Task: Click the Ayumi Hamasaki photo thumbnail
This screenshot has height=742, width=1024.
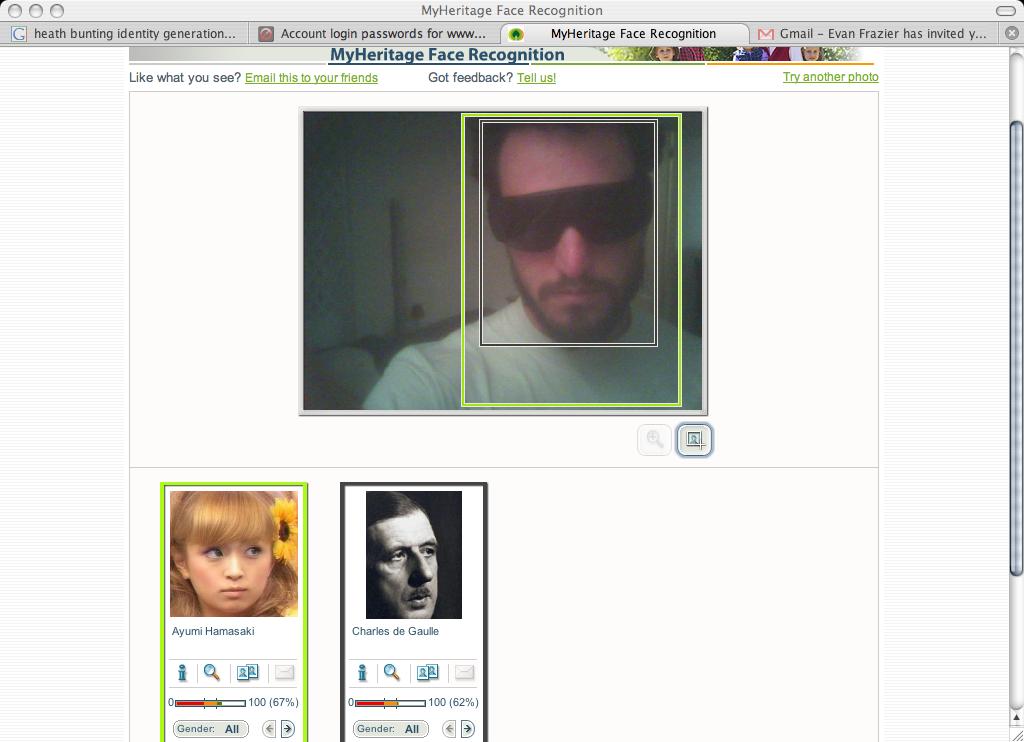Action: point(234,554)
